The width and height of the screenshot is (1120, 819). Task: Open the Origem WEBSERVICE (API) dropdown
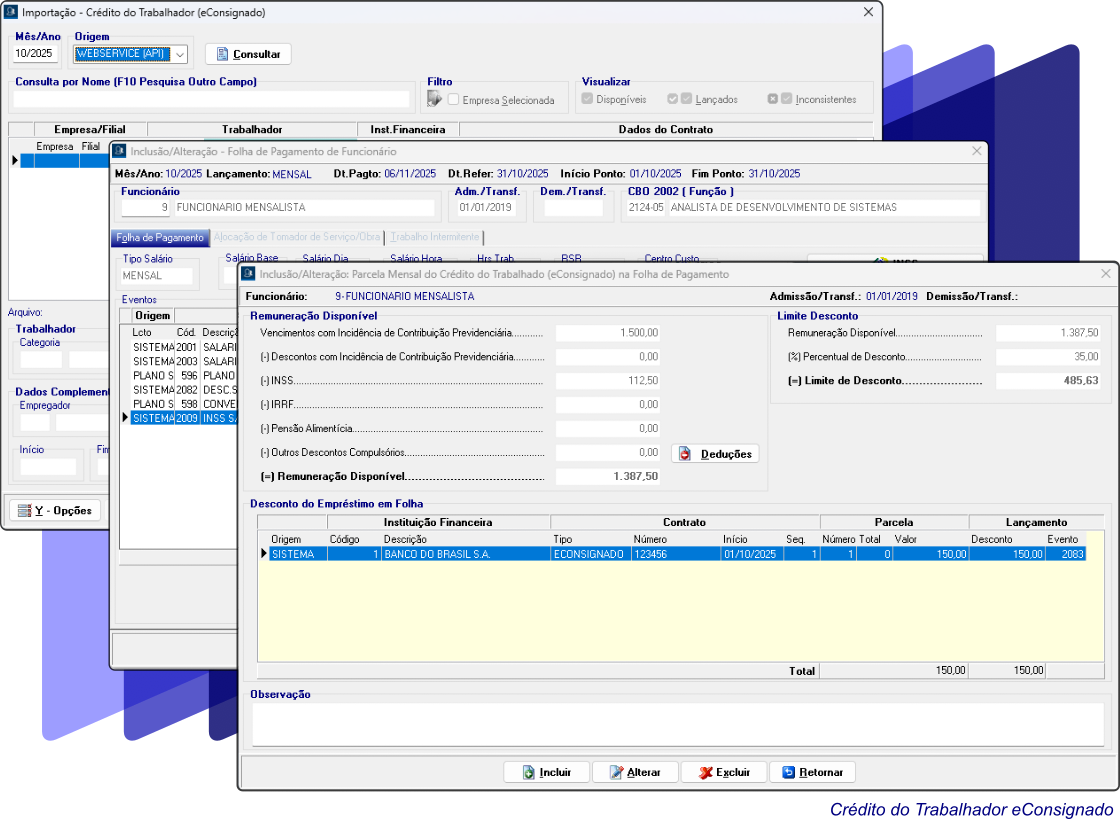click(x=180, y=54)
